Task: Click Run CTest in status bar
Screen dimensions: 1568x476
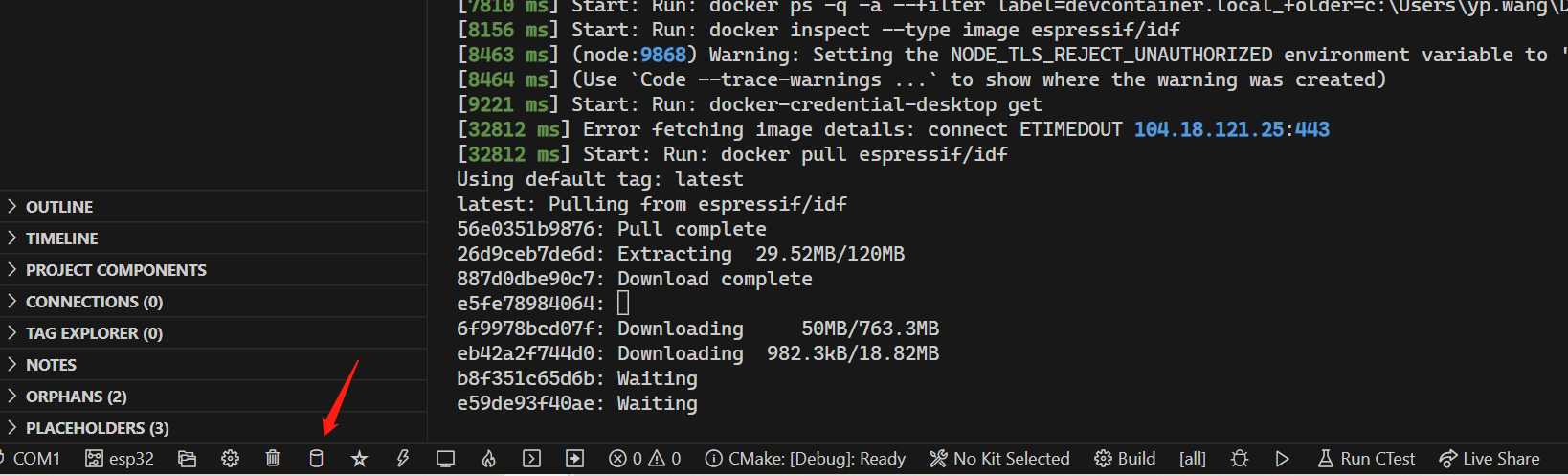Action: coord(1366,459)
